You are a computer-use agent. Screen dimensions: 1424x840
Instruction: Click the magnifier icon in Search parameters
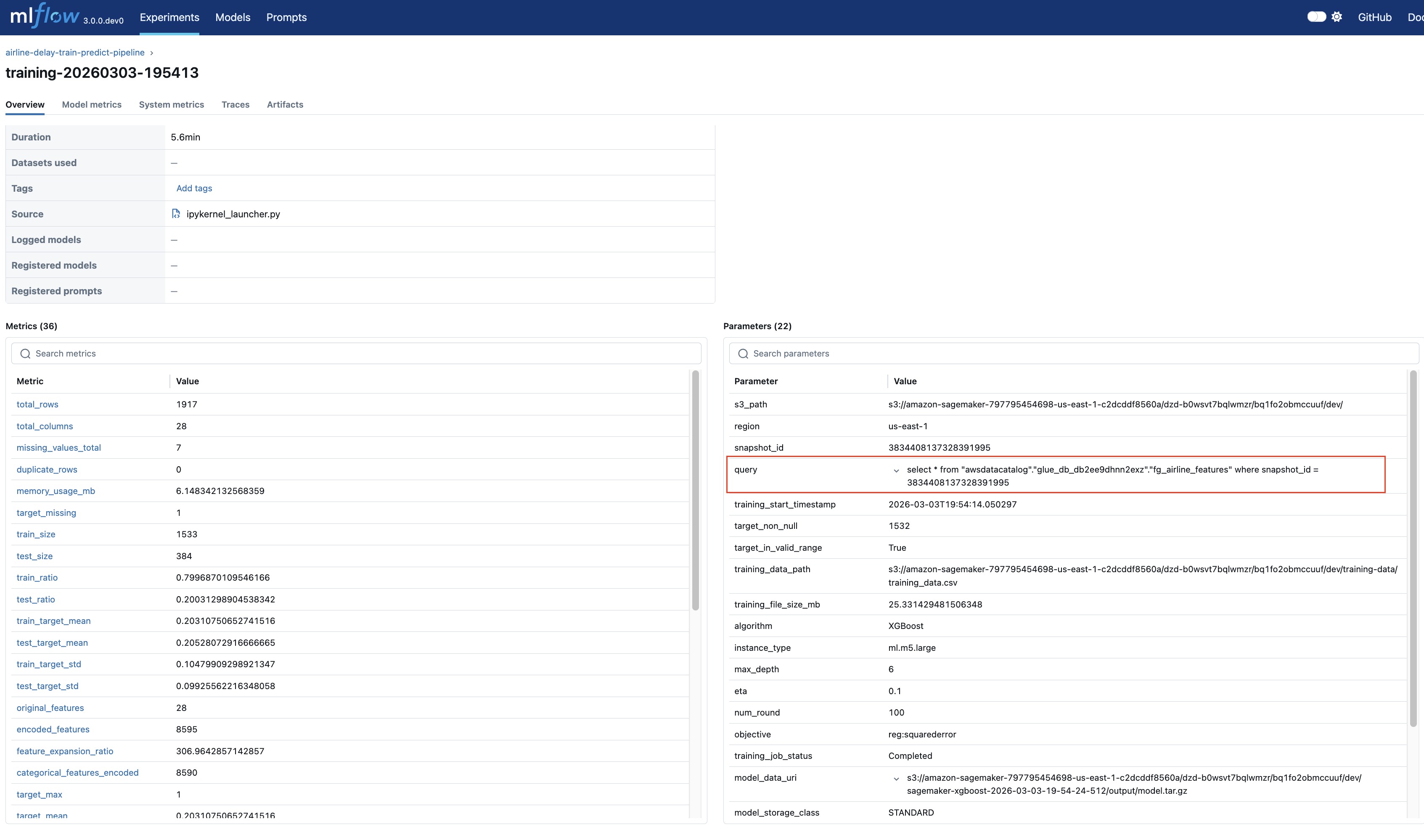tap(743, 354)
